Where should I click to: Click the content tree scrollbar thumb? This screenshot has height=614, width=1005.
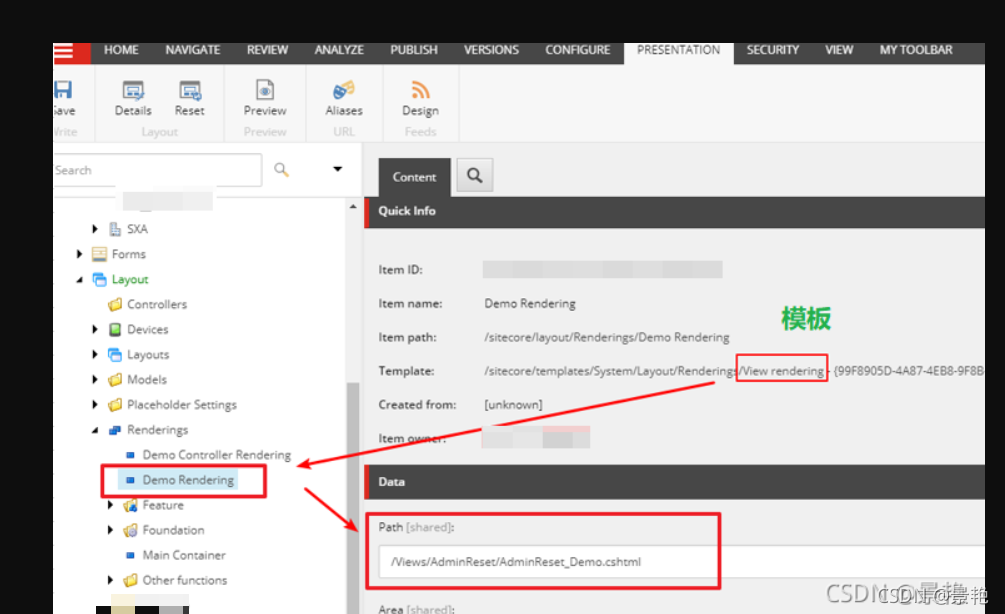pos(353,497)
